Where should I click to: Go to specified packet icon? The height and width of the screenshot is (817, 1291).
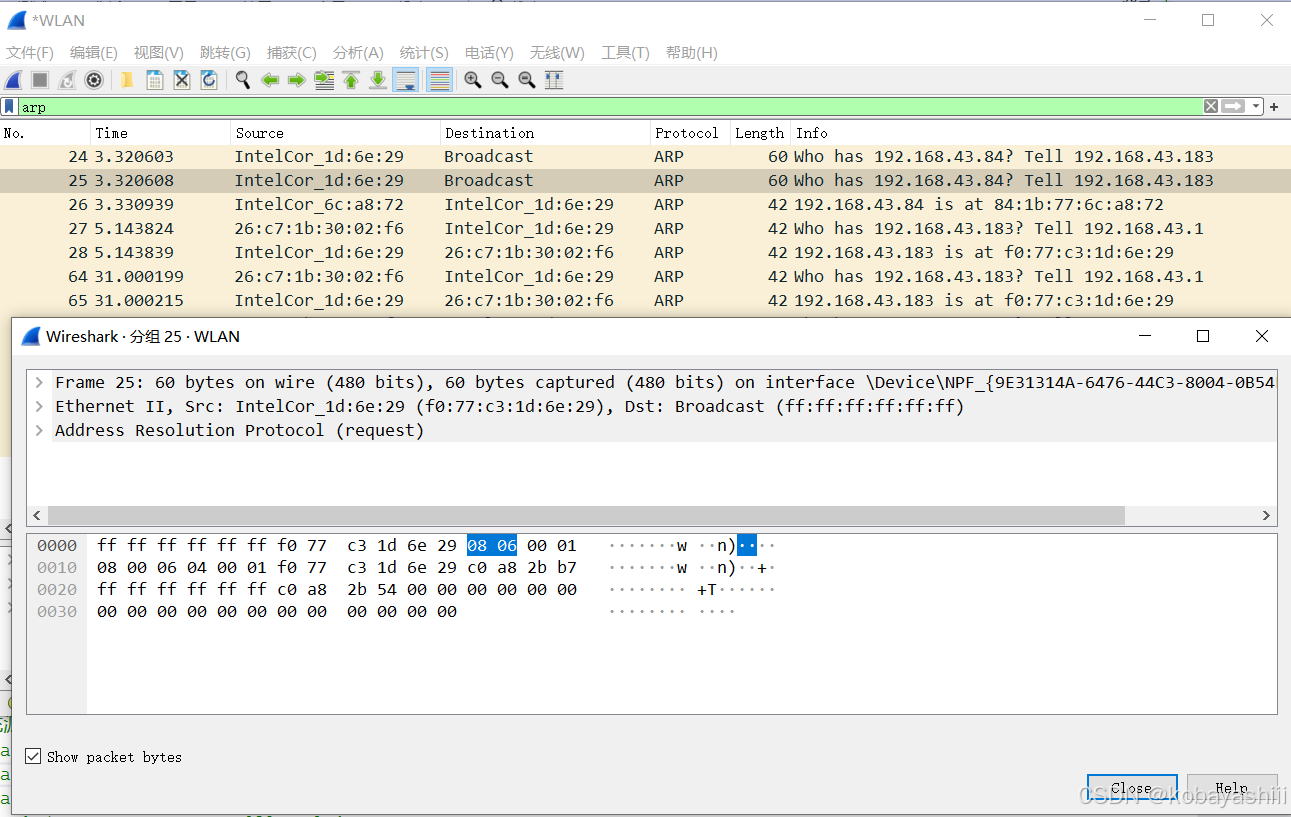pos(324,80)
